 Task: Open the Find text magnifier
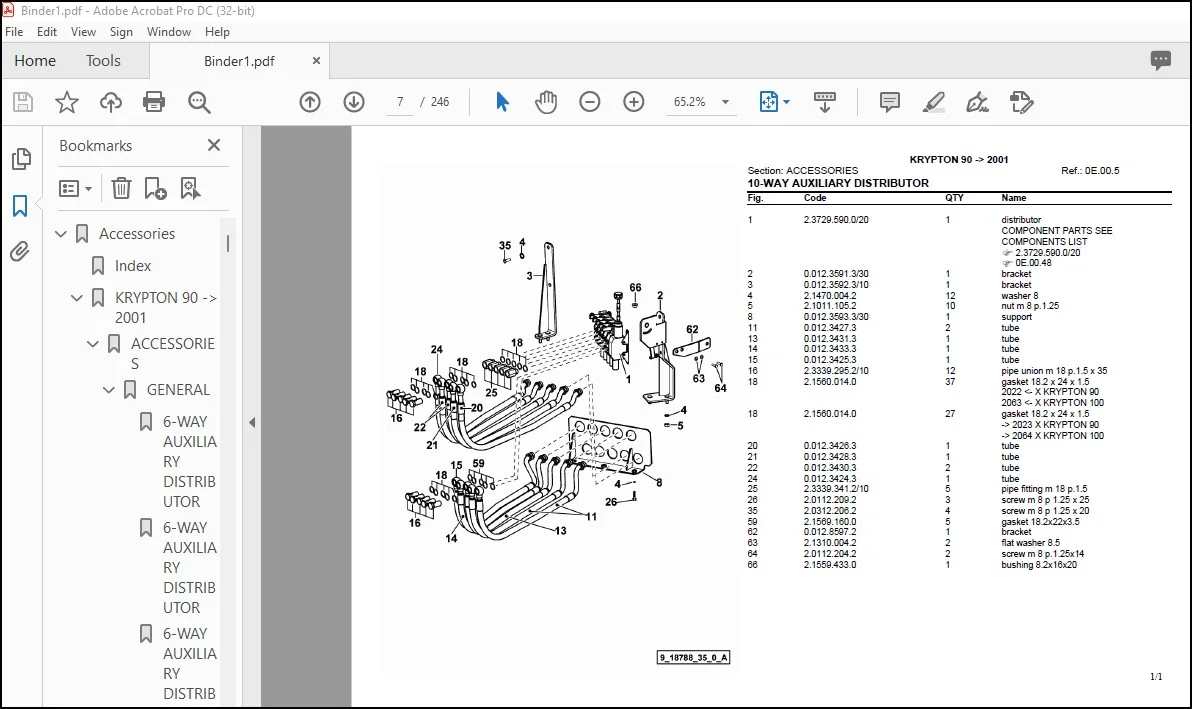pos(199,102)
